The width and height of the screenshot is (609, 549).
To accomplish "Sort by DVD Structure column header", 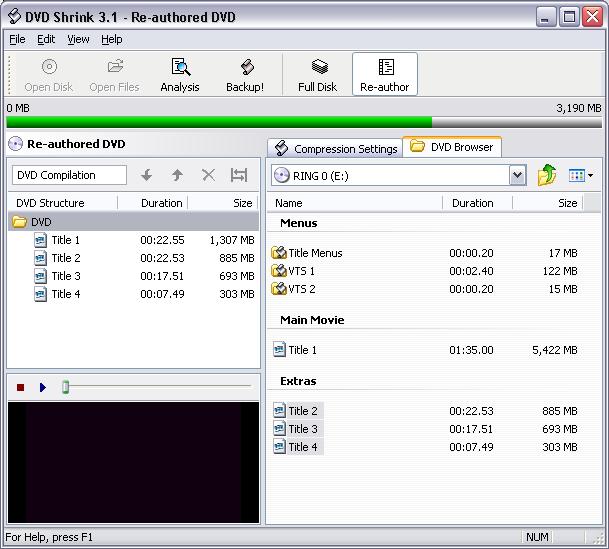I will click(63, 203).
